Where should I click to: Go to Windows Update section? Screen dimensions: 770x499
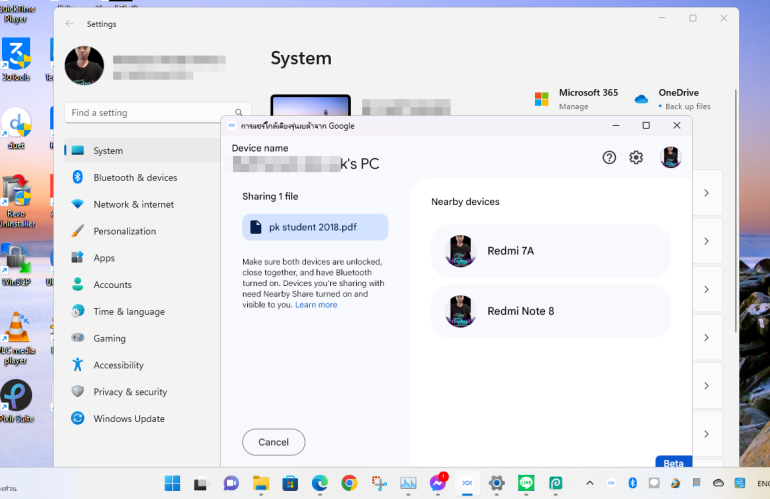(x=129, y=419)
